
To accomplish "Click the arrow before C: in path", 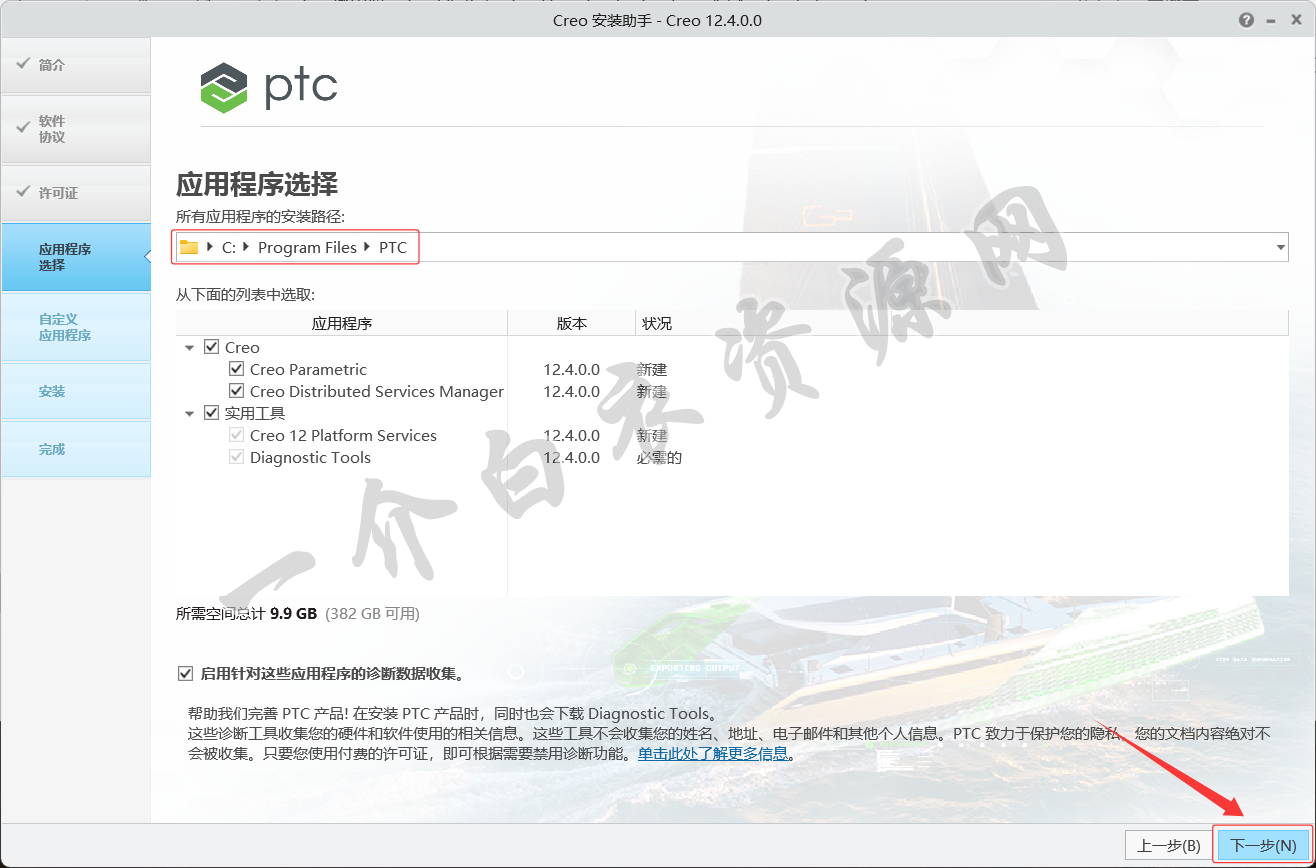I will (210, 247).
